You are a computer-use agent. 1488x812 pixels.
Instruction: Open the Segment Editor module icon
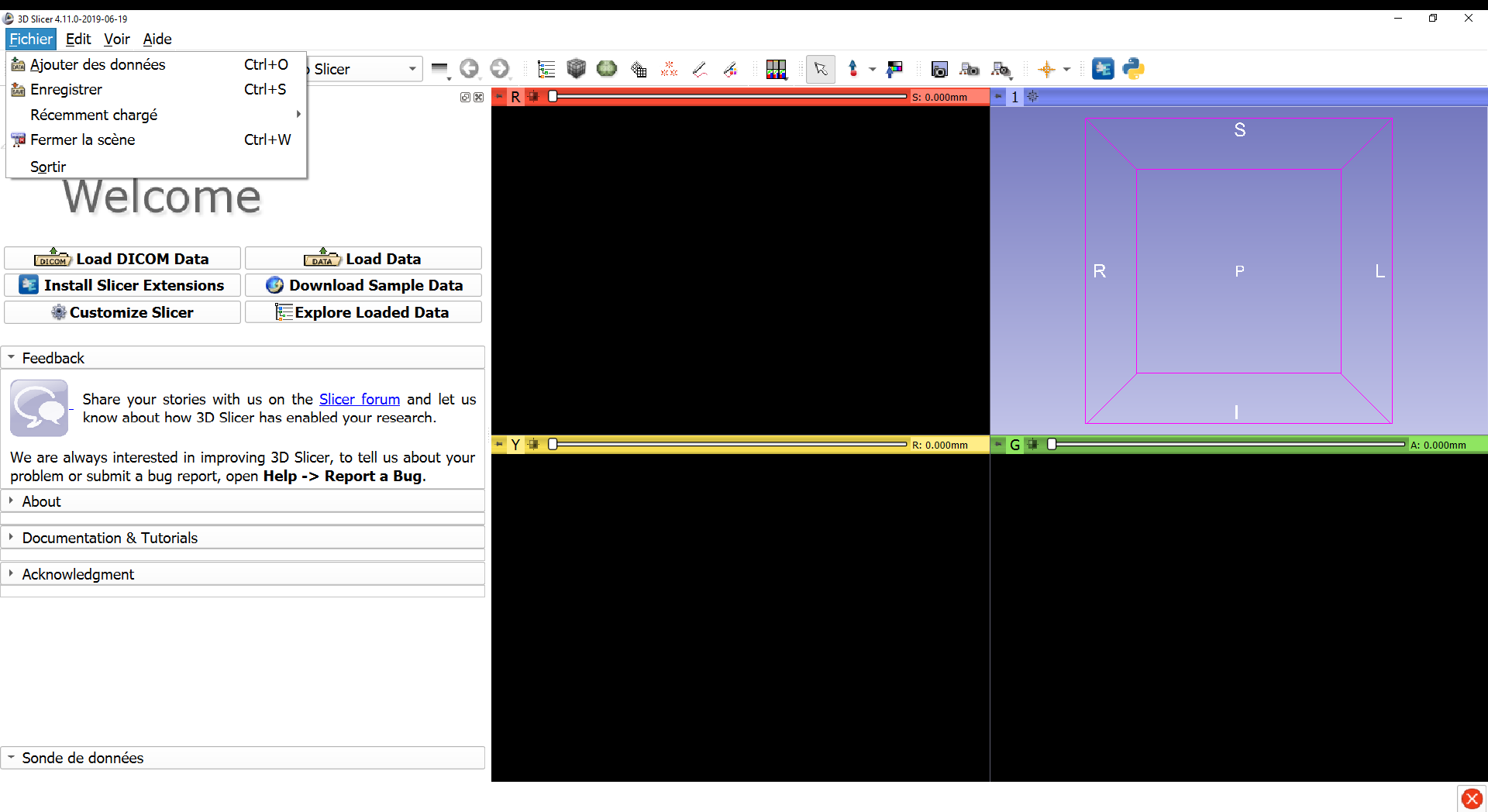[730, 69]
